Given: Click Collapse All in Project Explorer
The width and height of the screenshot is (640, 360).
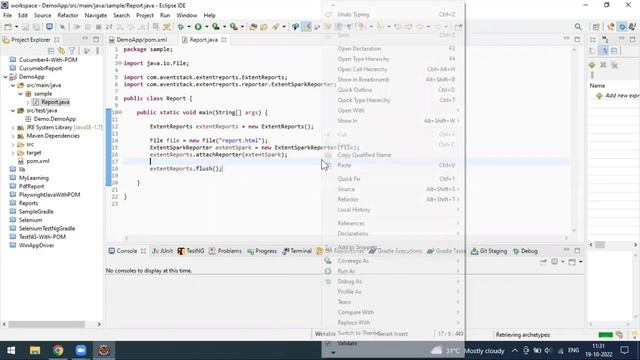Looking at the screenshot, I should click(51, 51).
